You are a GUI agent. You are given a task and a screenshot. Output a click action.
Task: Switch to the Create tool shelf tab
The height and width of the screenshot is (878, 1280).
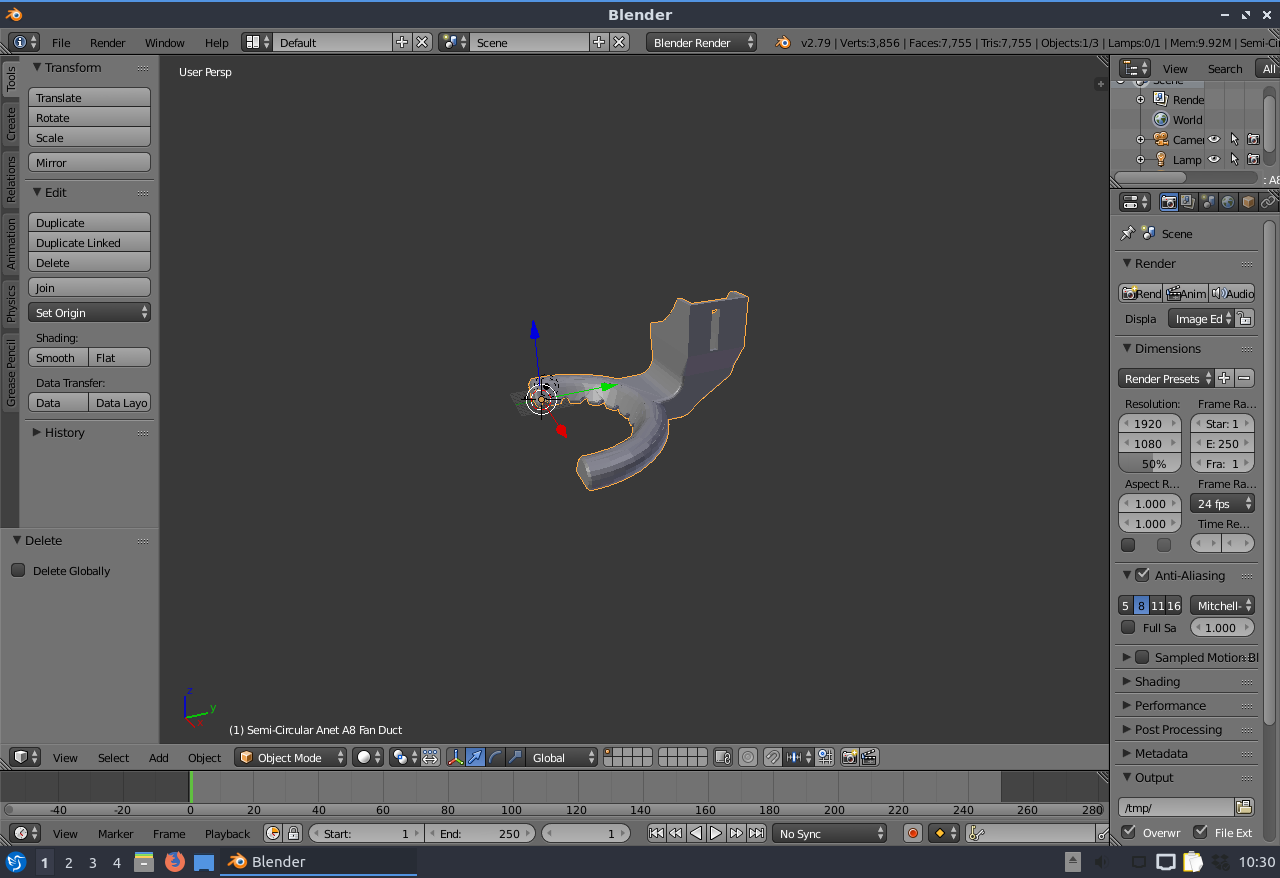11,124
